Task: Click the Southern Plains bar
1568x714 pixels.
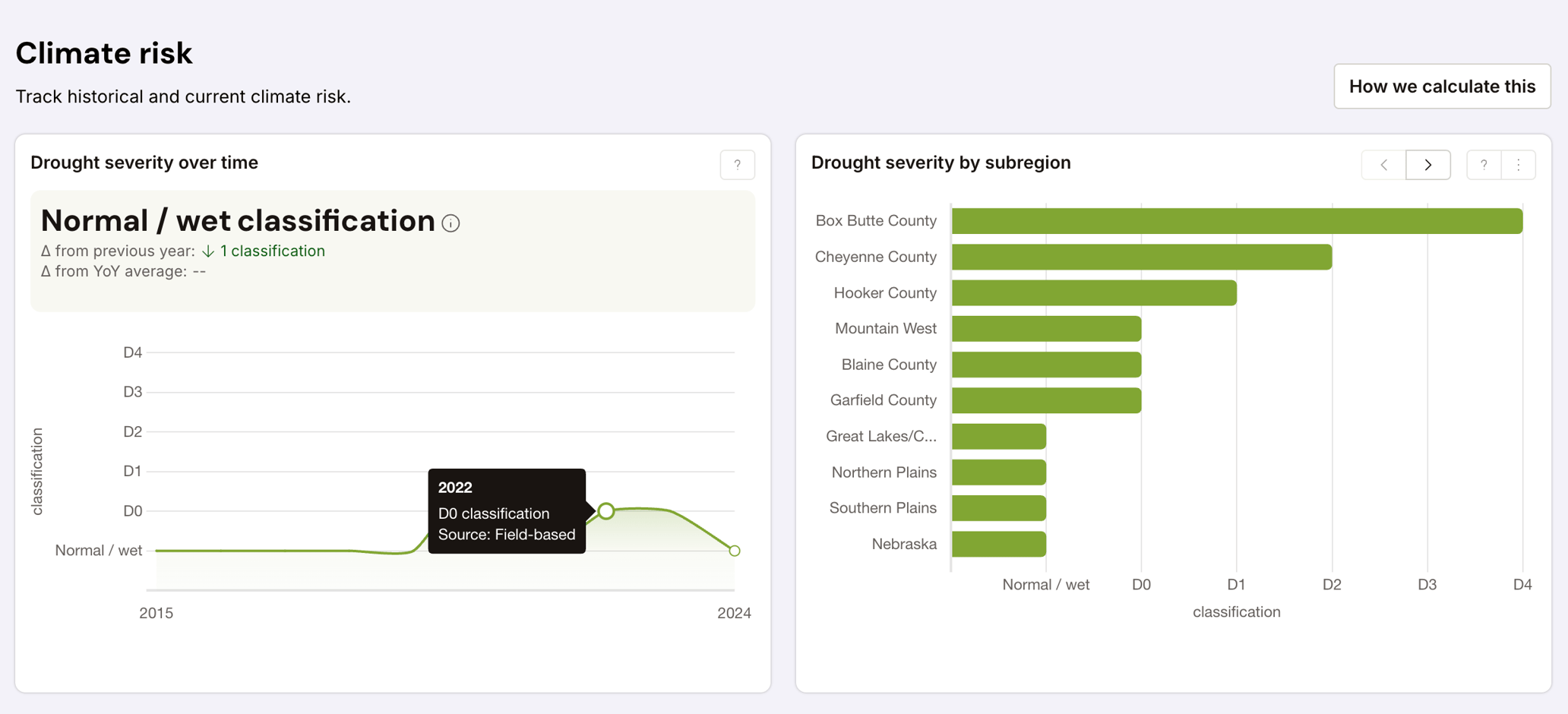Action: point(998,508)
